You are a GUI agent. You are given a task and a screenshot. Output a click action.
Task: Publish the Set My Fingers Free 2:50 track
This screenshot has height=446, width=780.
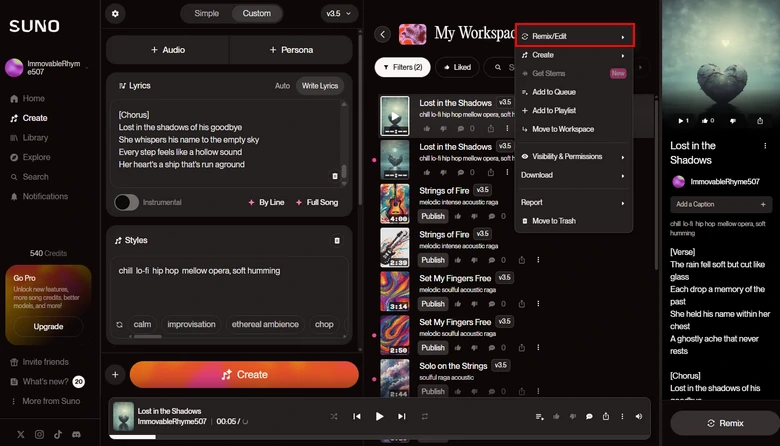[x=433, y=348]
